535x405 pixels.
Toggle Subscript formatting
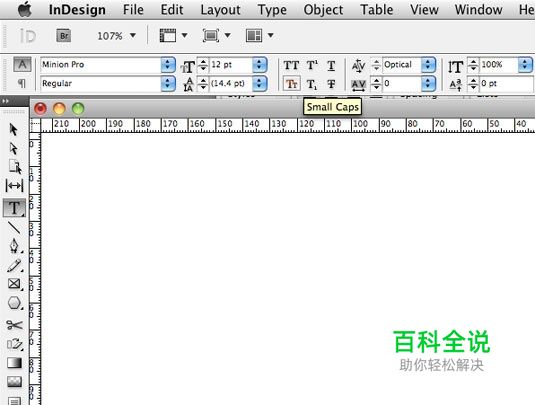(x=312, y=84)
